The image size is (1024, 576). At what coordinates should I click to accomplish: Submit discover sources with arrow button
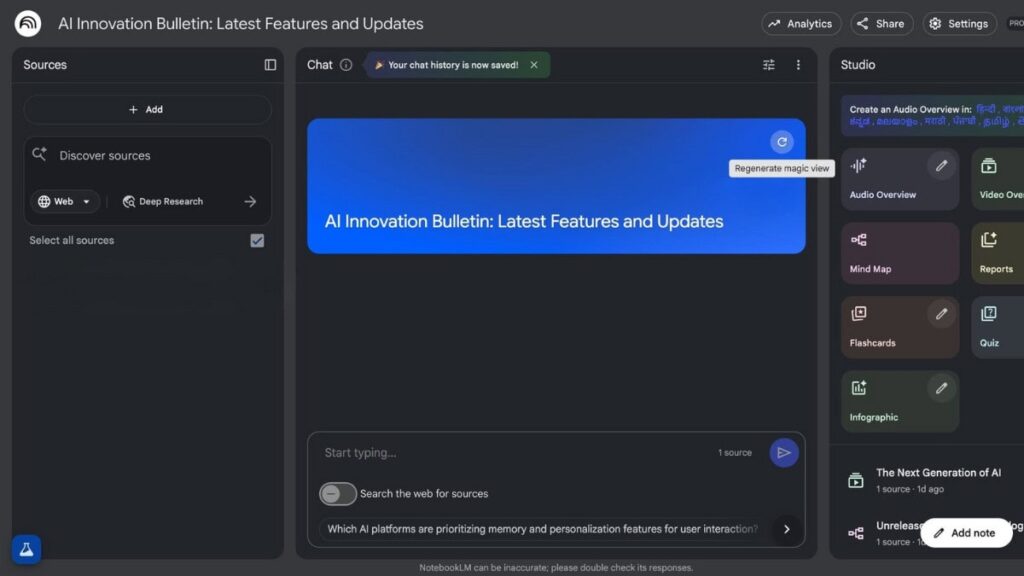[250, 202]
